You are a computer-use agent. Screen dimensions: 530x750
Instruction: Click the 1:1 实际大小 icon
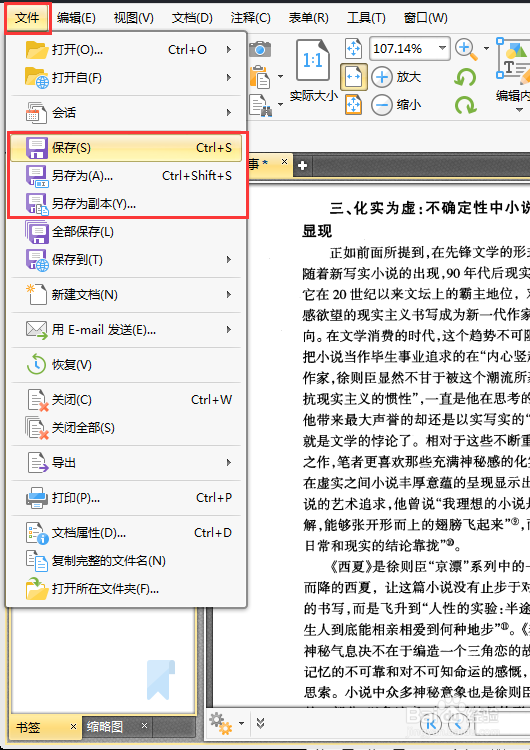[x=313, y=60]
